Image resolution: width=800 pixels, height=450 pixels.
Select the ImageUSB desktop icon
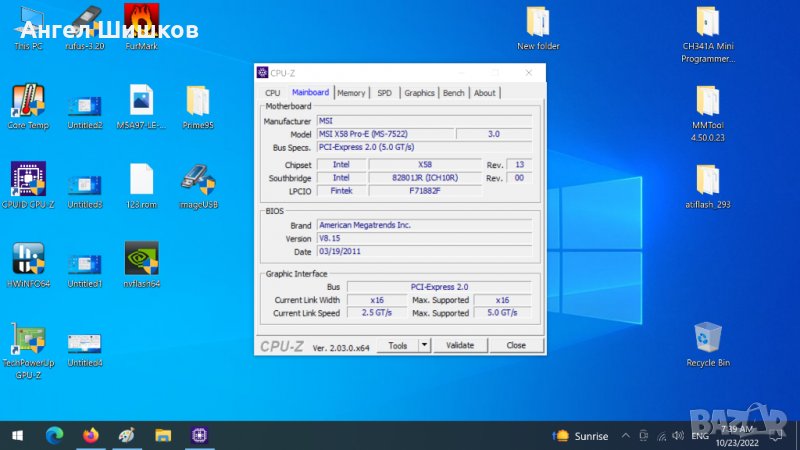pyautogui.click(x=197, y=180)
